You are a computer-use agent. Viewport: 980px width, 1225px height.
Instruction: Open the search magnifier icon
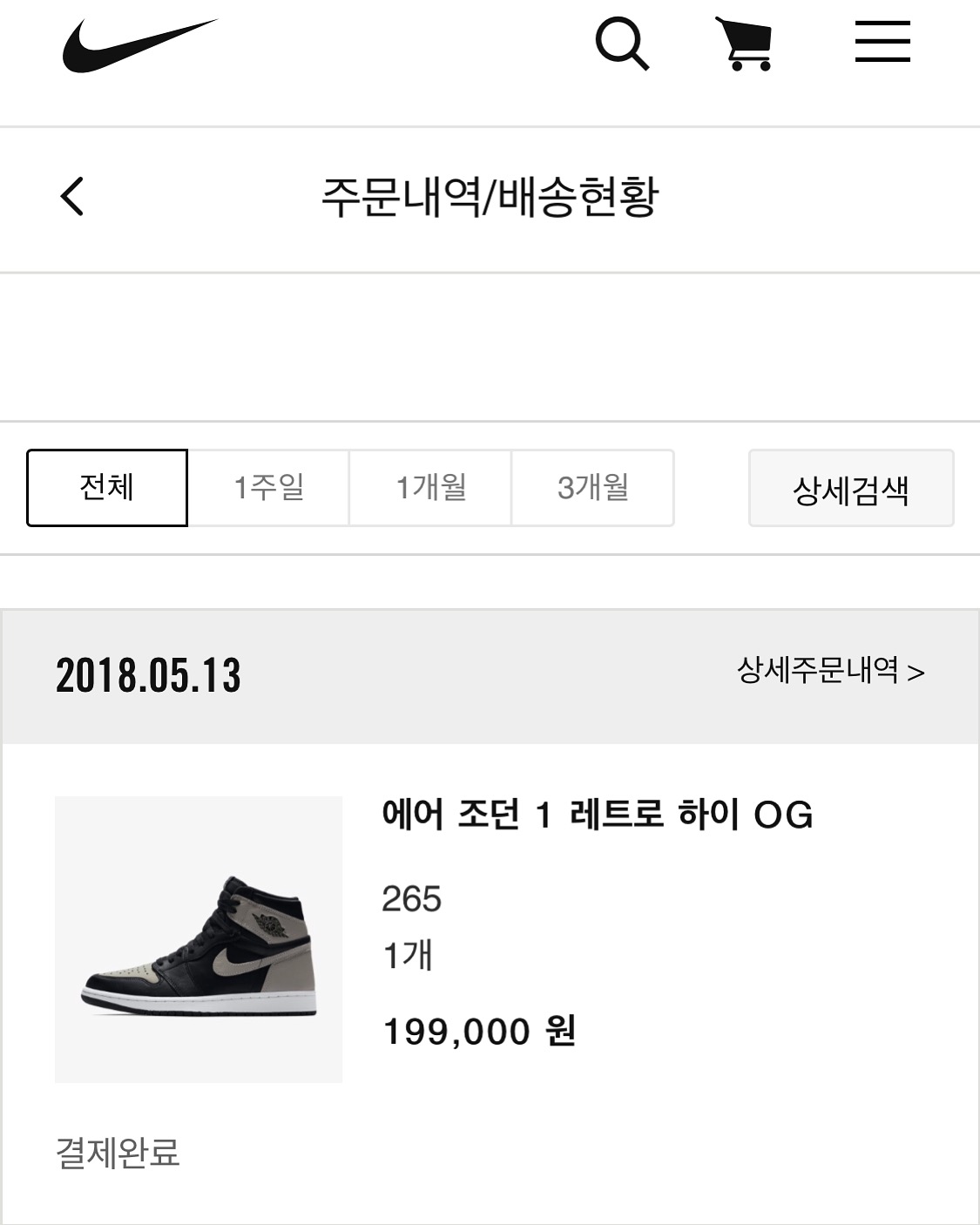pos(622,44)
